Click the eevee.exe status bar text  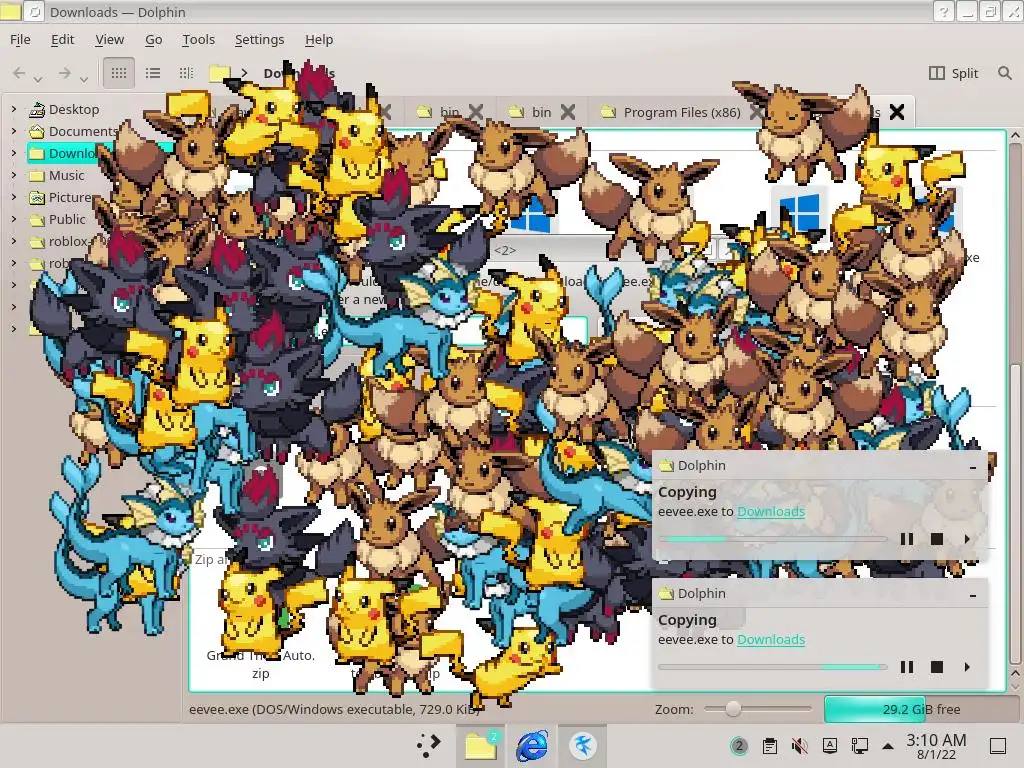point(334,709)
